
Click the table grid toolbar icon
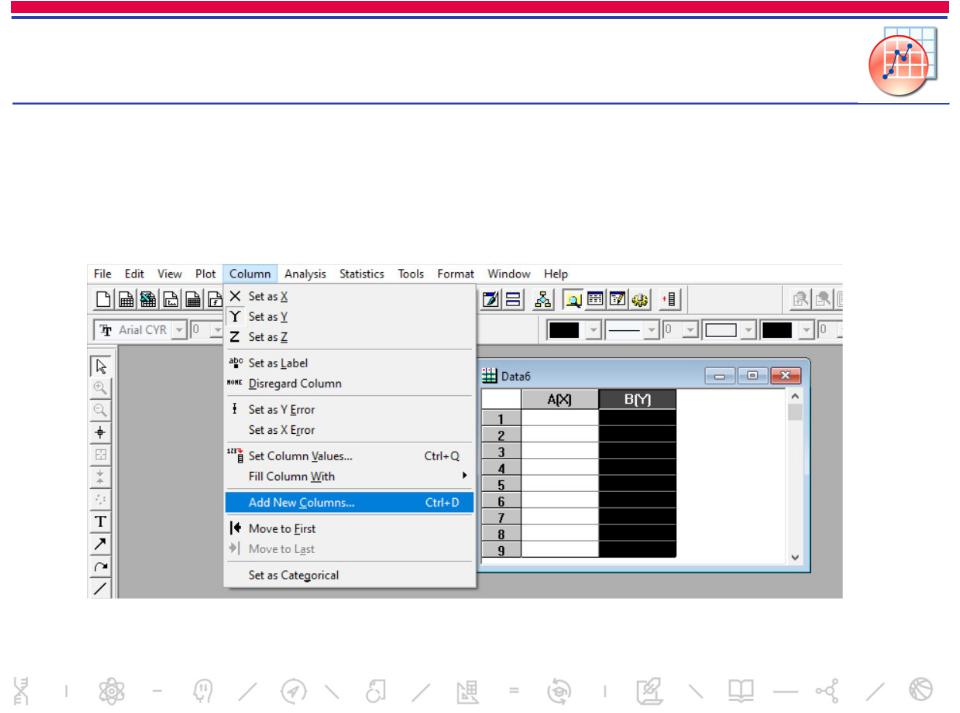point(595,299)
